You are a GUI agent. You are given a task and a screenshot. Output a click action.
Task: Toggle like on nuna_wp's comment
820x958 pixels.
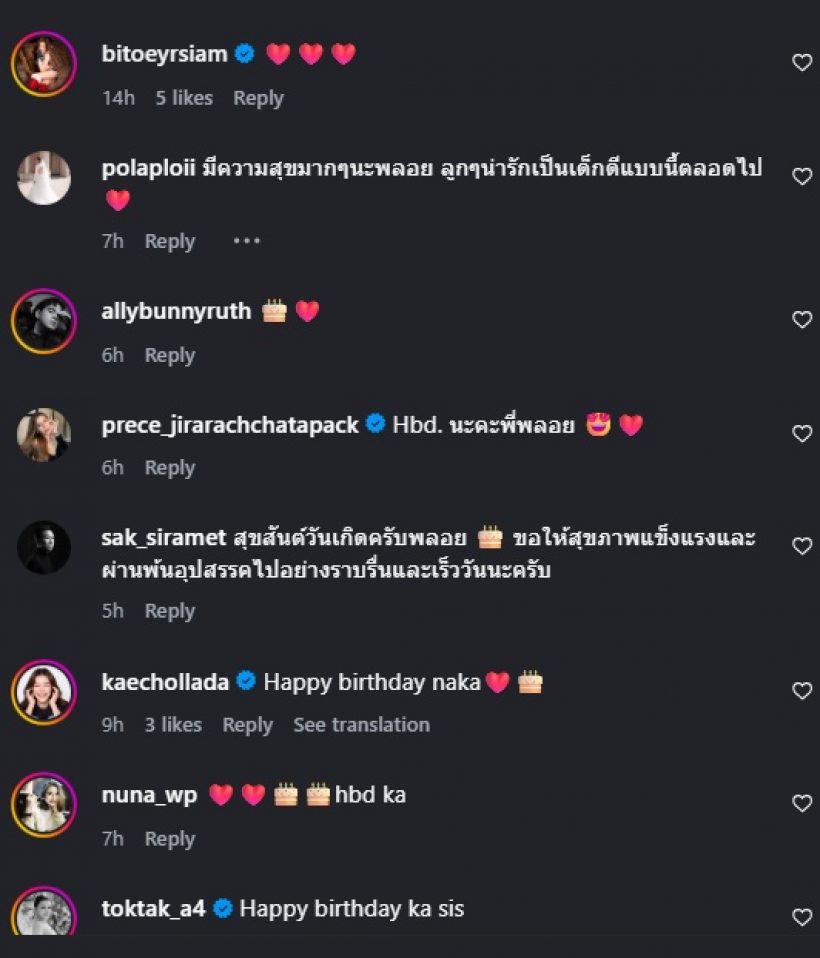(x=801, y=804)
